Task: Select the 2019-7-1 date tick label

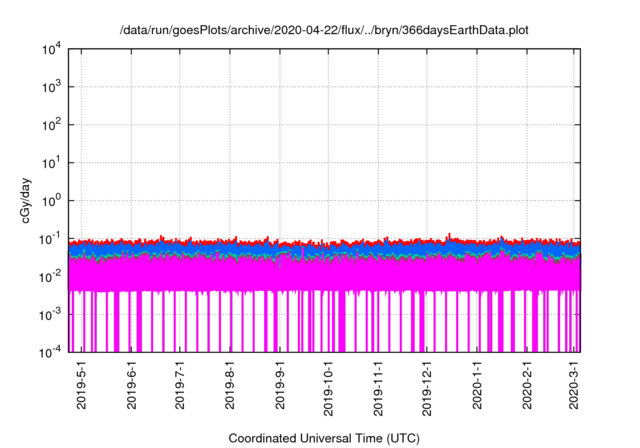Action: [180, 385]
